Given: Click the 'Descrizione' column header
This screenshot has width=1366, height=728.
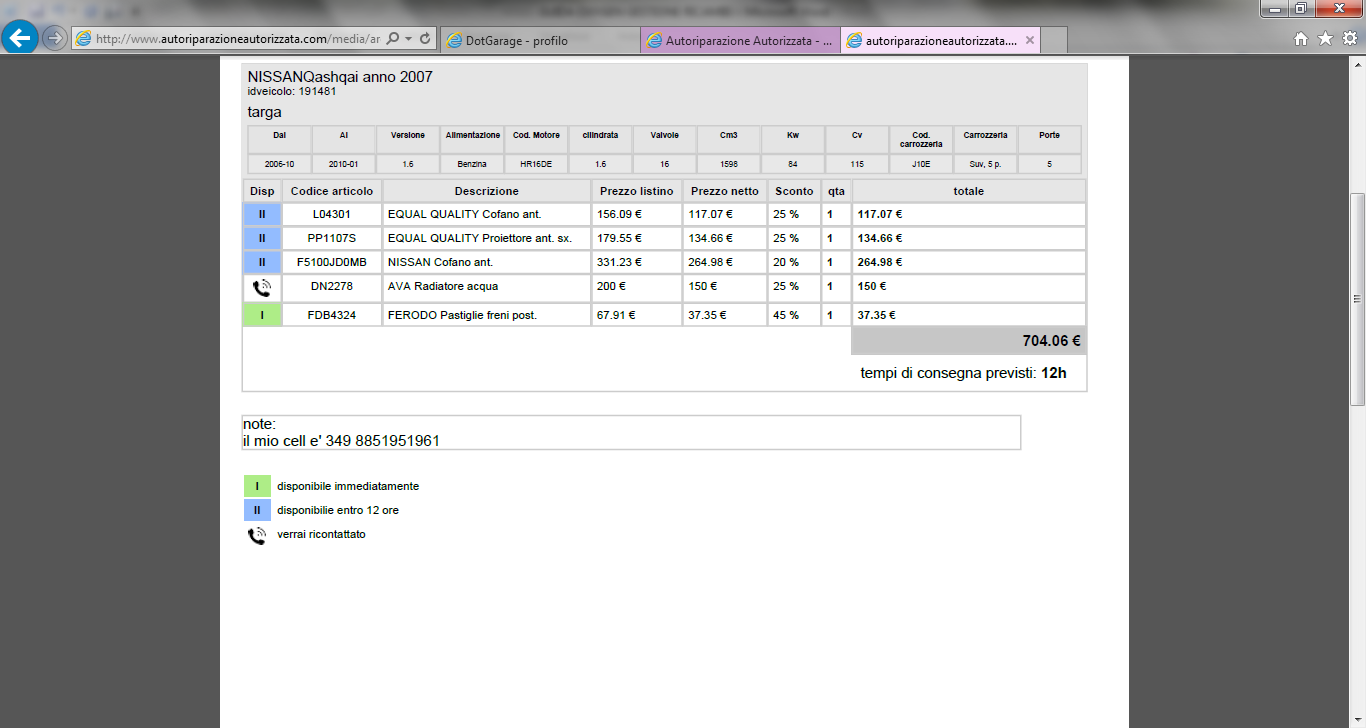Looking at the screenshot, I should click(487, 191).
